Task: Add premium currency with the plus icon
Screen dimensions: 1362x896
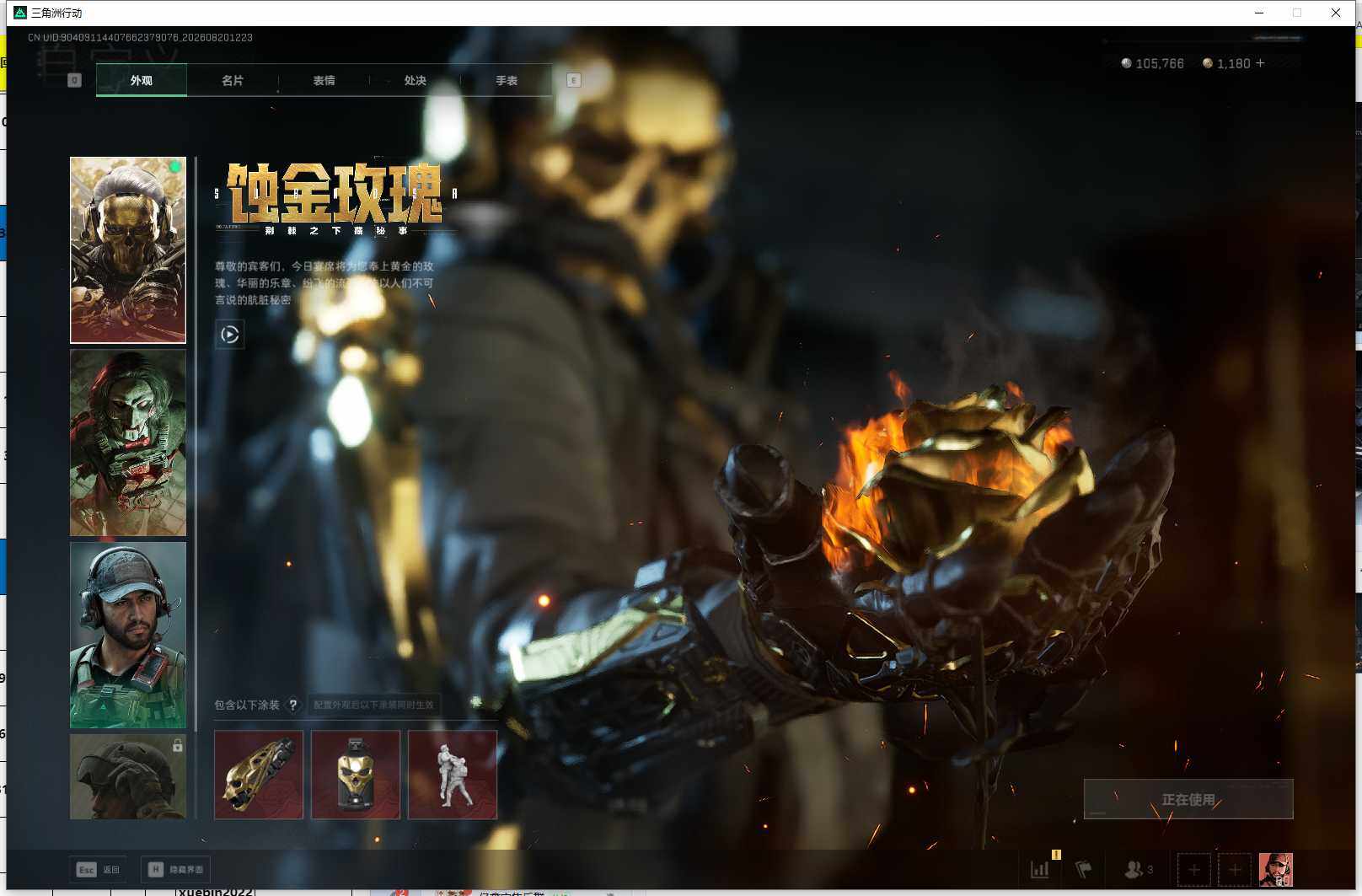Action: pyautogui.click(x=1260, y=63)
